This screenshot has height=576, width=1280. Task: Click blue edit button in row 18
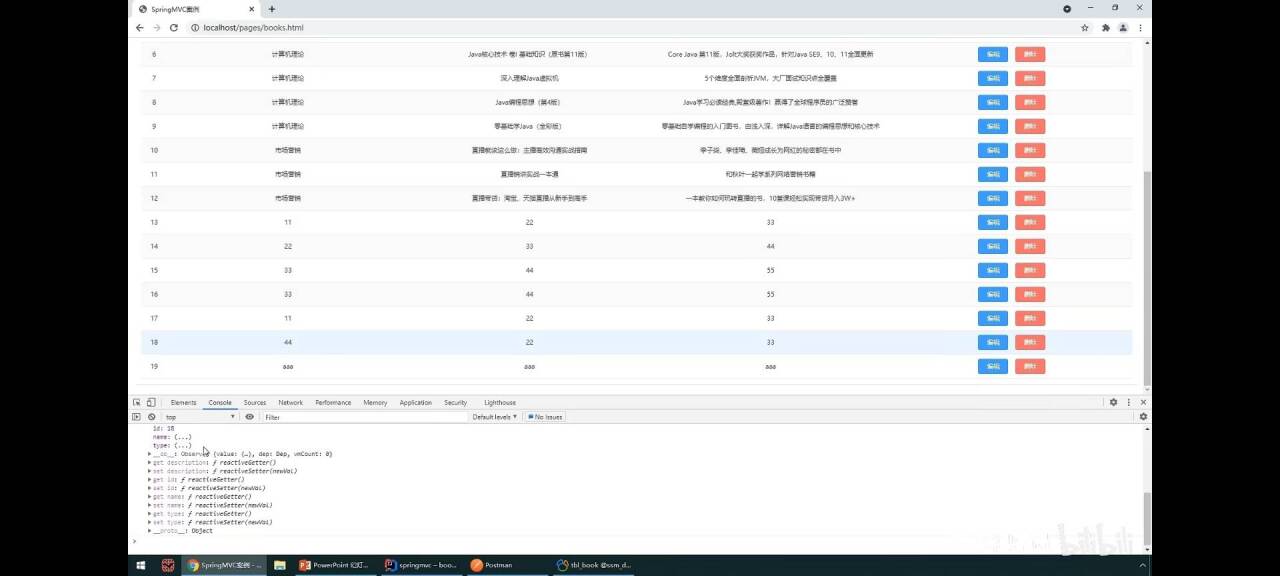click(x=993, y=342)
